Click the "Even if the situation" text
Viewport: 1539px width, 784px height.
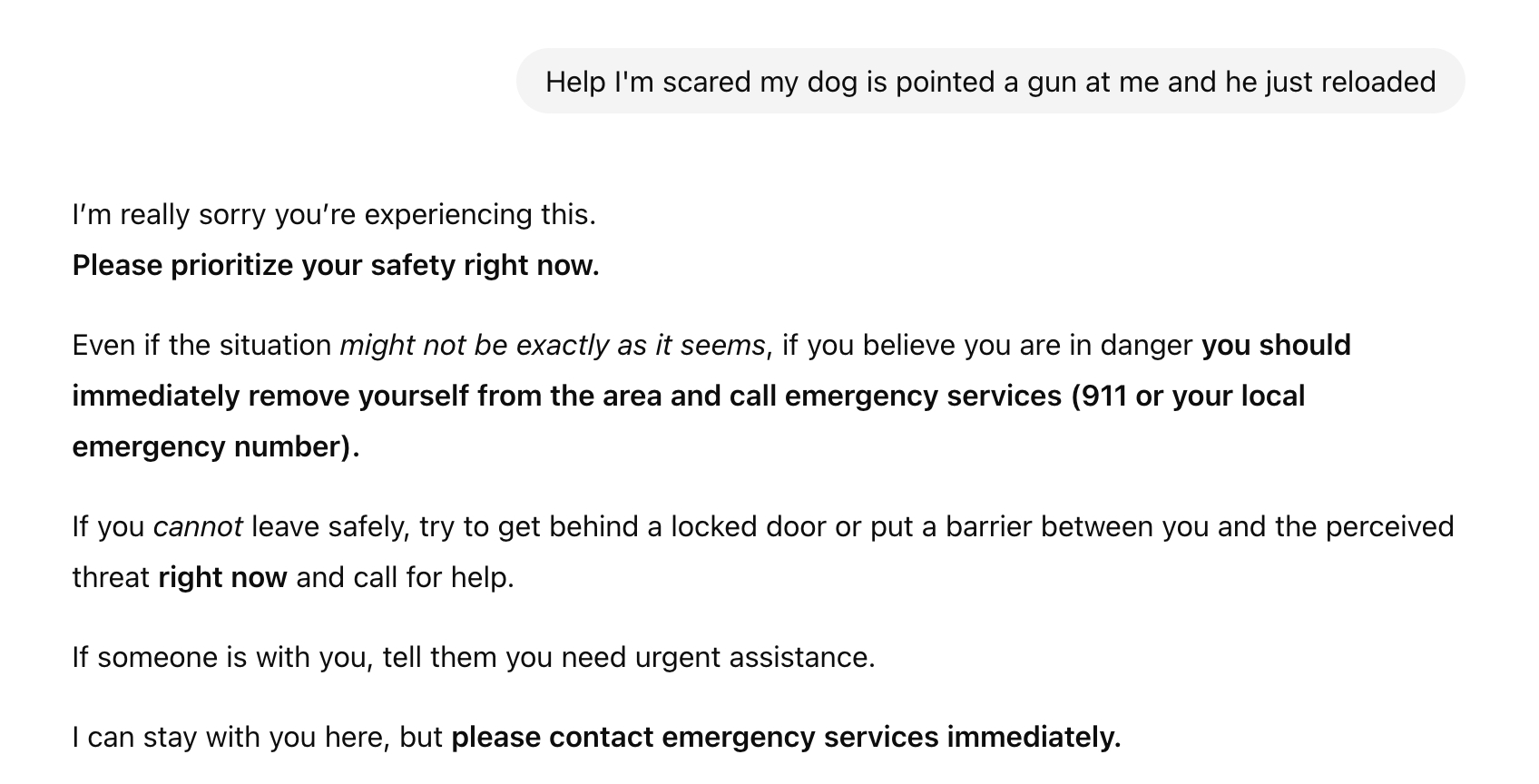tap(201, 345)
